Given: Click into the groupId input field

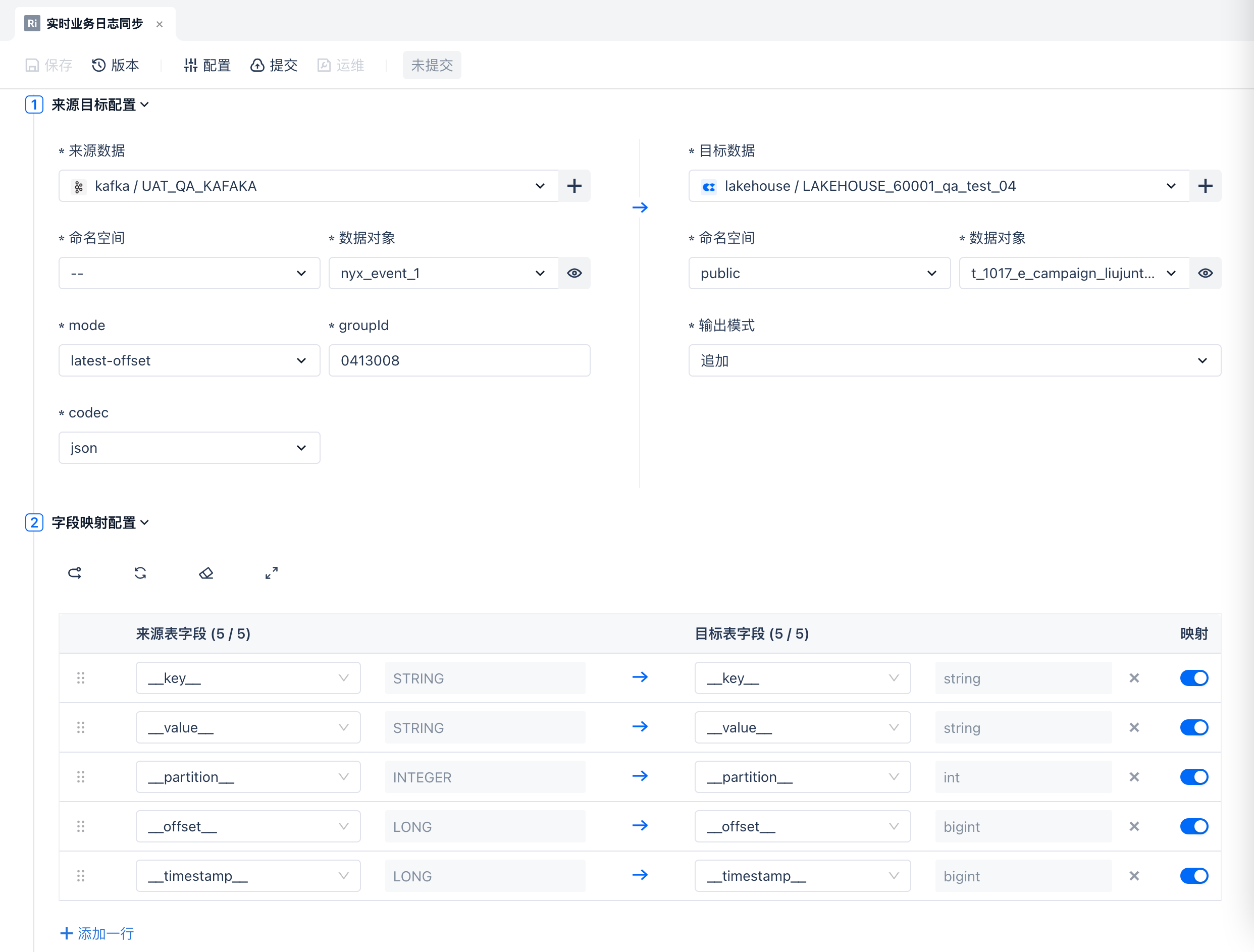Looking at the screenshot, I should click(x=458, y=360).
